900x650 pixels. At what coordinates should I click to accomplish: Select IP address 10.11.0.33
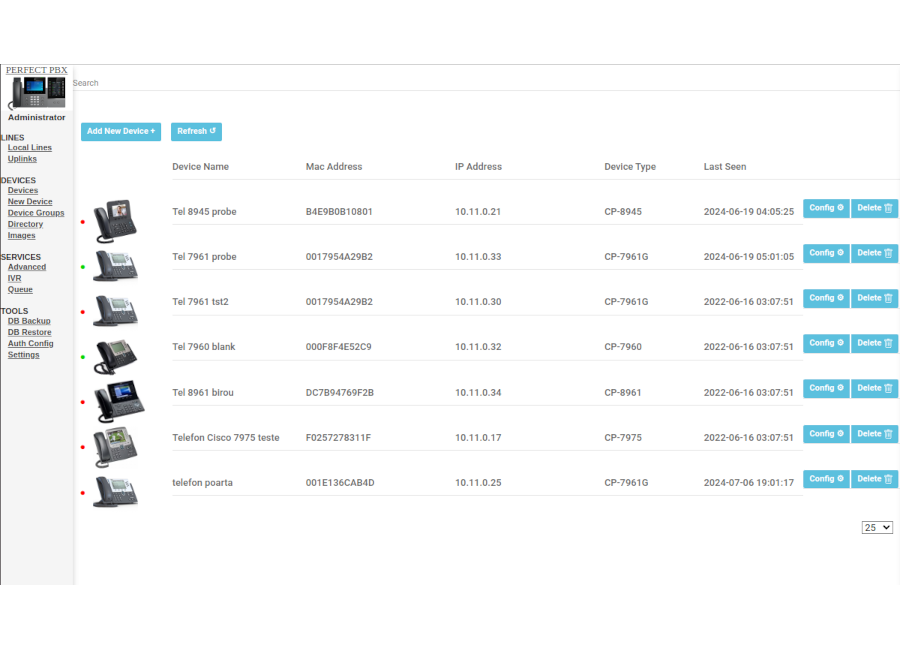pyautogui.click(x=478, y=257)
